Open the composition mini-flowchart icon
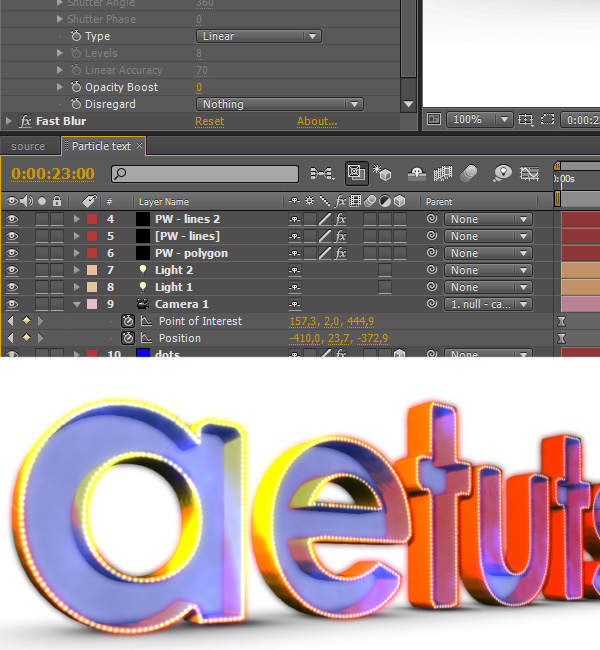This screenshot has width=600, height=650. tap(322, 173)
